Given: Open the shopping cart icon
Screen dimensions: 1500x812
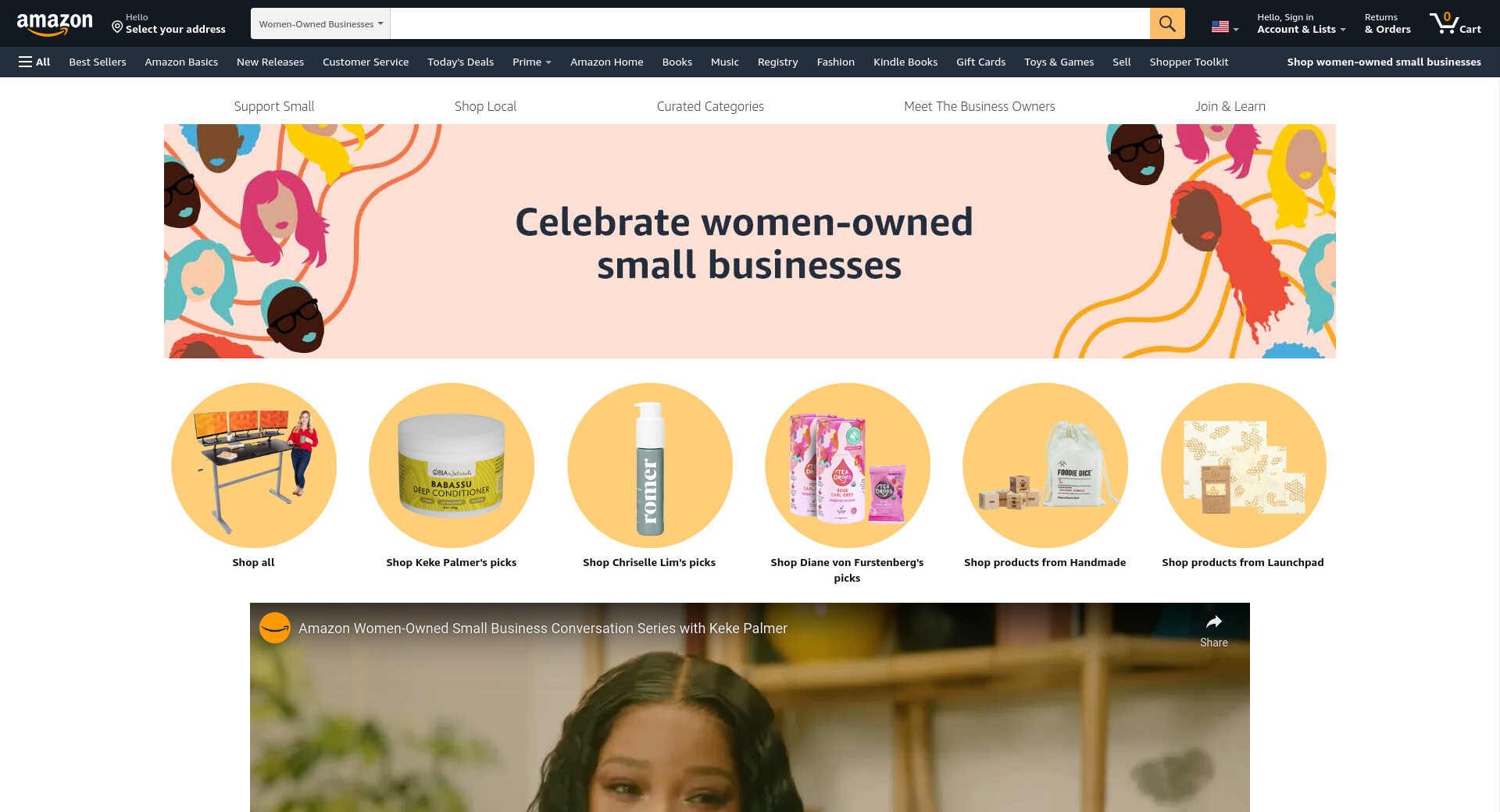Looking at the screenshot, I should [1455, 23].
